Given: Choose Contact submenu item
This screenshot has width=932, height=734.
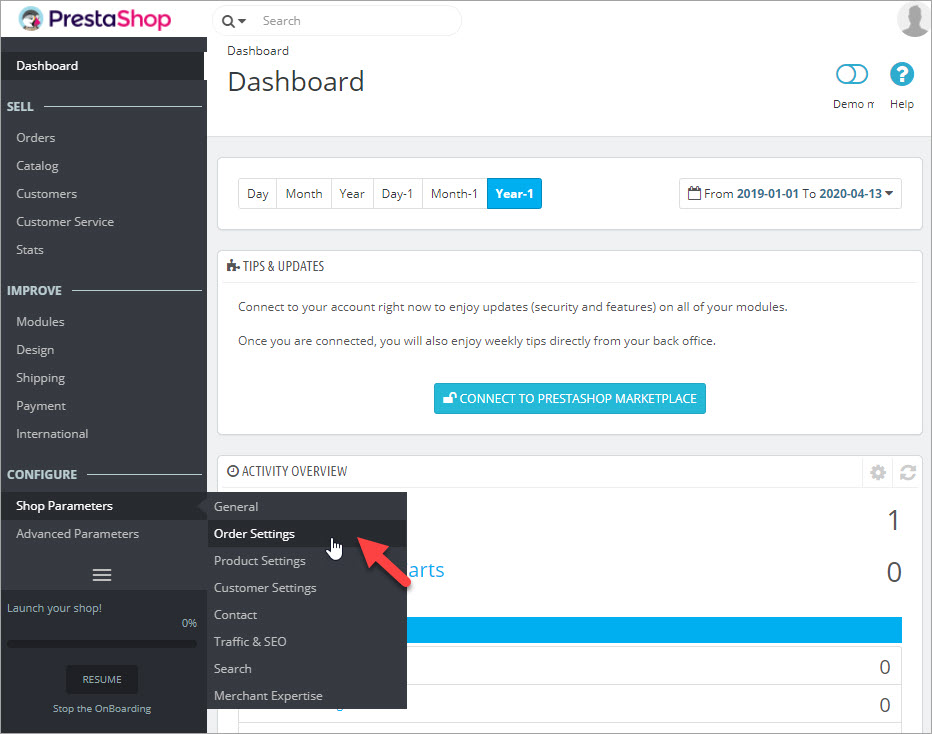Looking at the screenshot, I should [307, 615].
